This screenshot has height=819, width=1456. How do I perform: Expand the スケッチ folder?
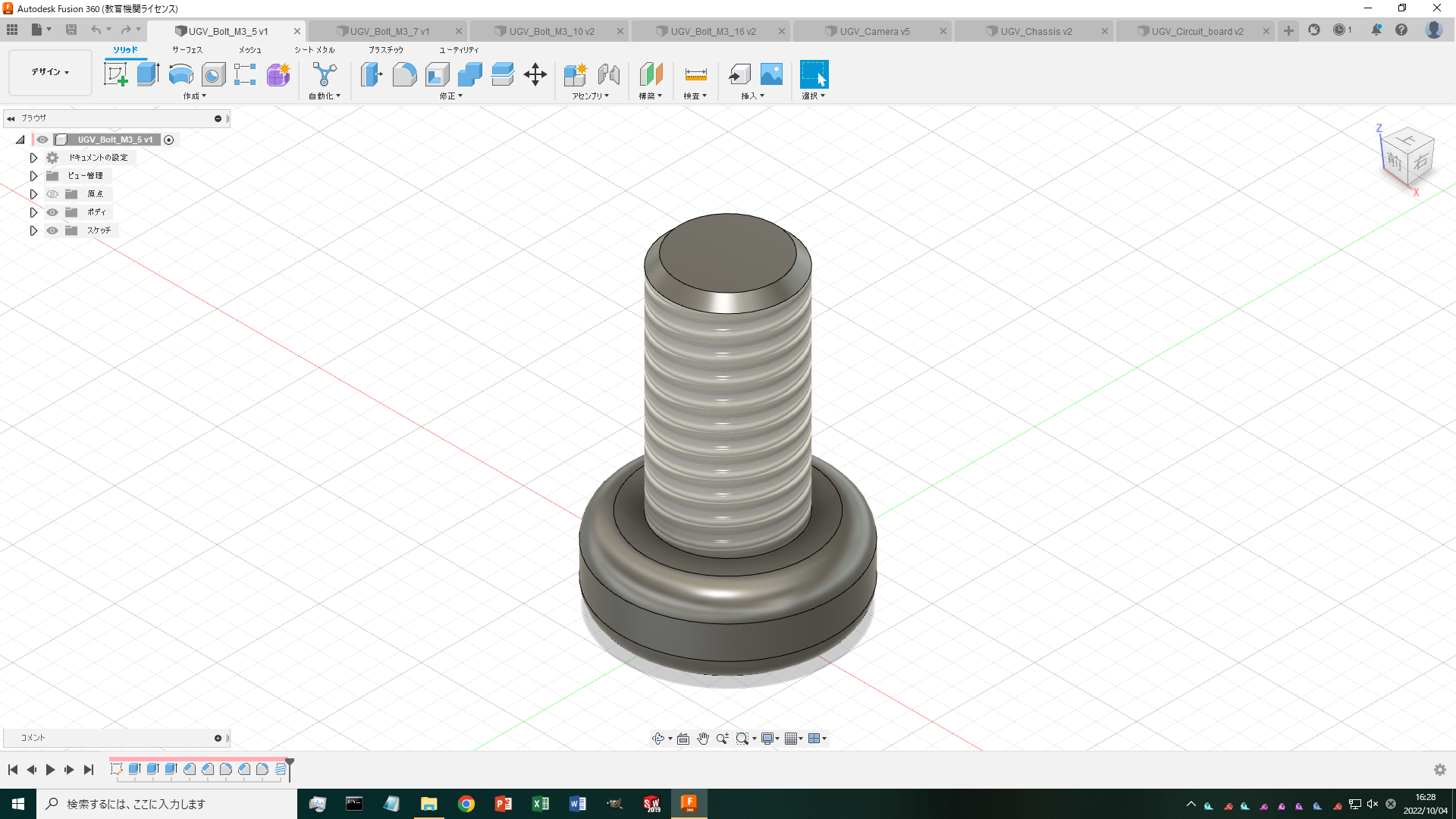click(33, 231)
